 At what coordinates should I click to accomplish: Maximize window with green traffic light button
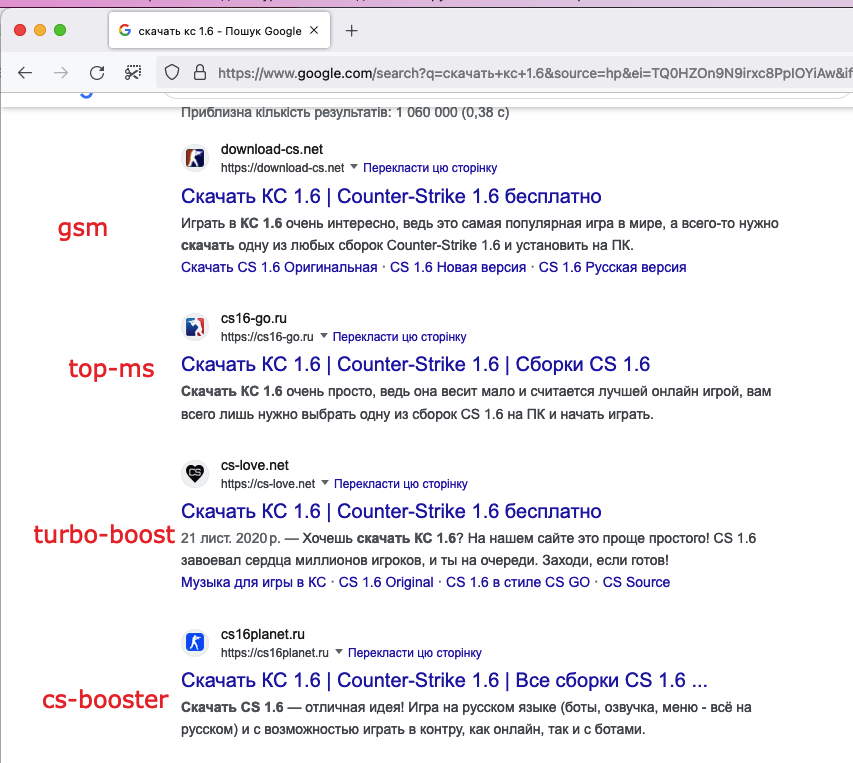point(60,30)
